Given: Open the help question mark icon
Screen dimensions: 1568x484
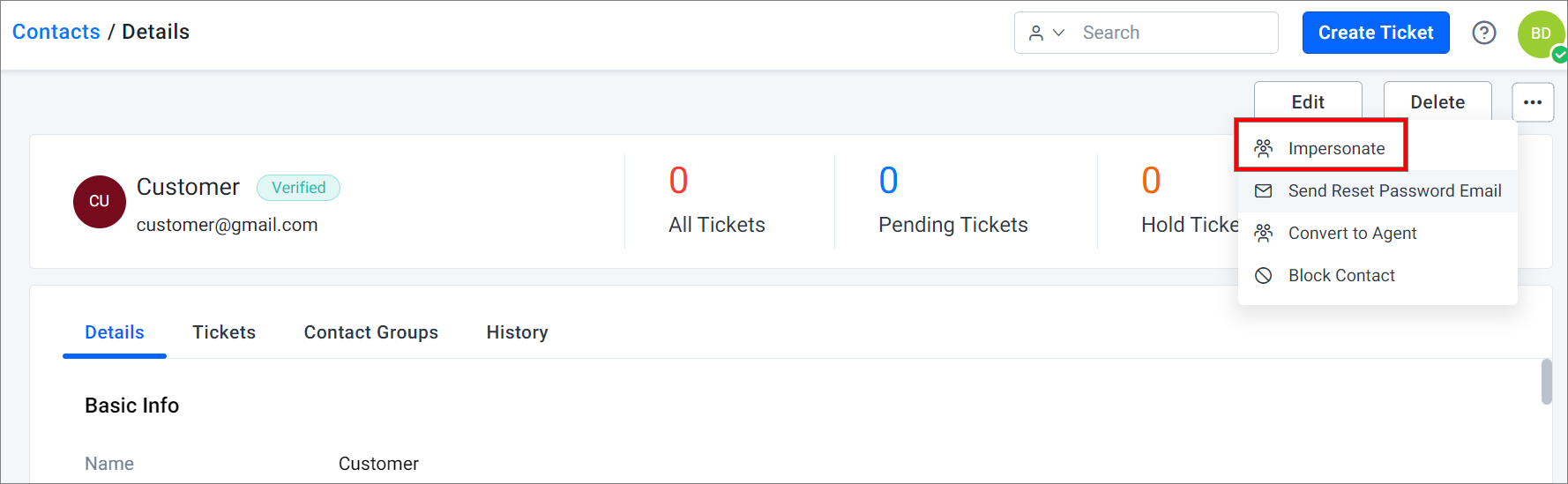Looking at the screenshot, I should point(1484,33).
